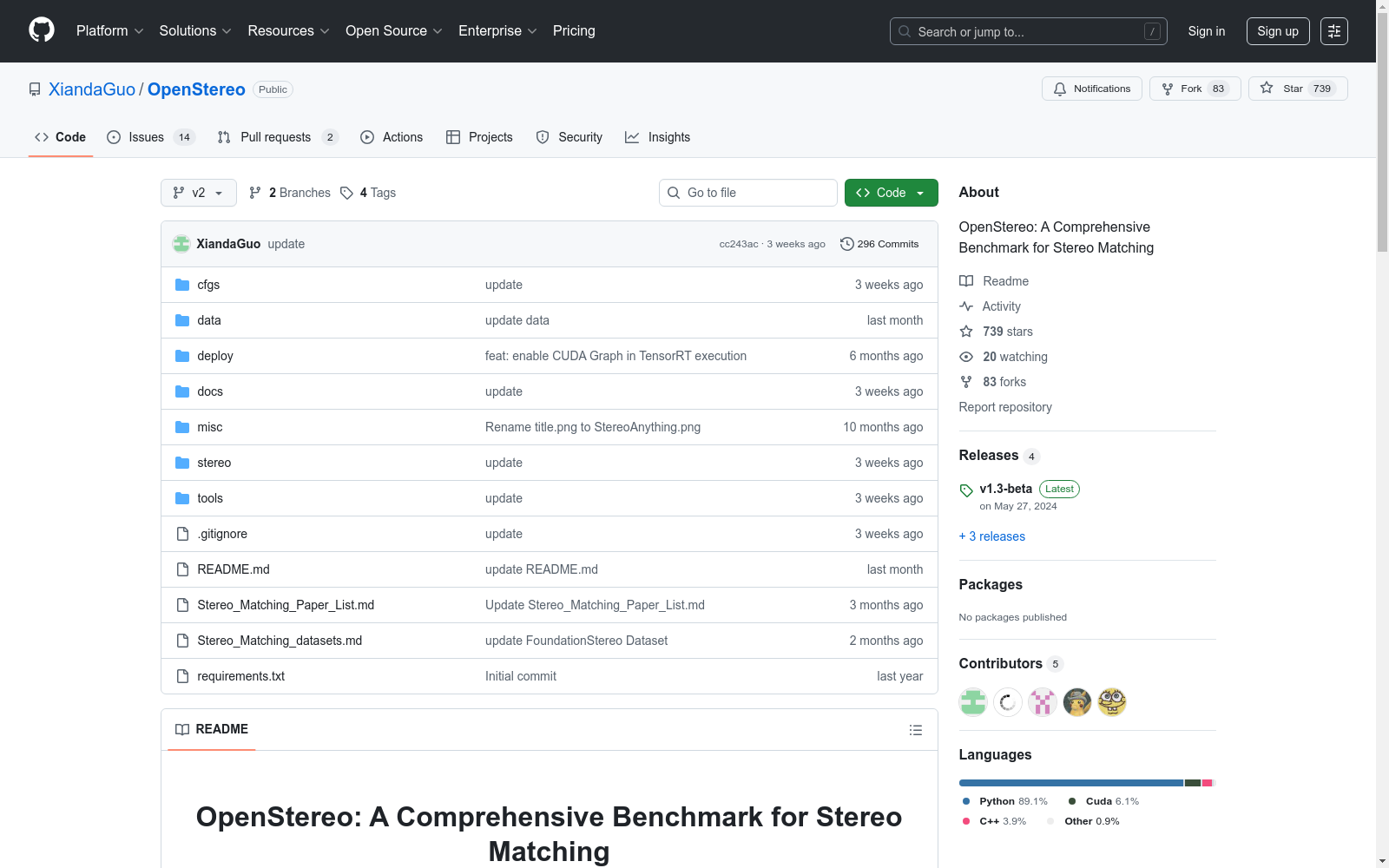This screenshot has height=868, width=1389.
Task: Click the Python segment of language bar
Action: (1071, 783)
